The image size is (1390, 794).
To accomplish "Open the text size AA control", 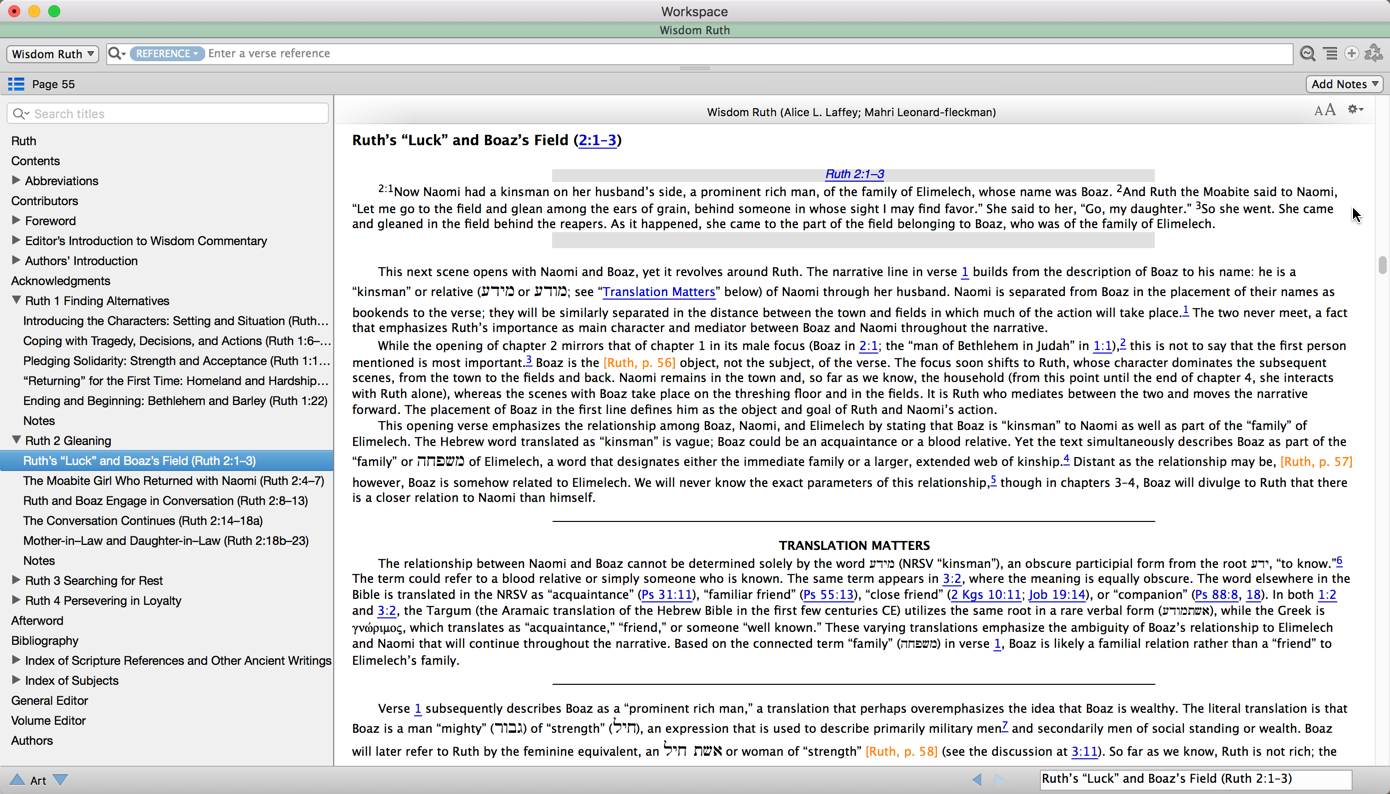I will tap(1324, 111).
